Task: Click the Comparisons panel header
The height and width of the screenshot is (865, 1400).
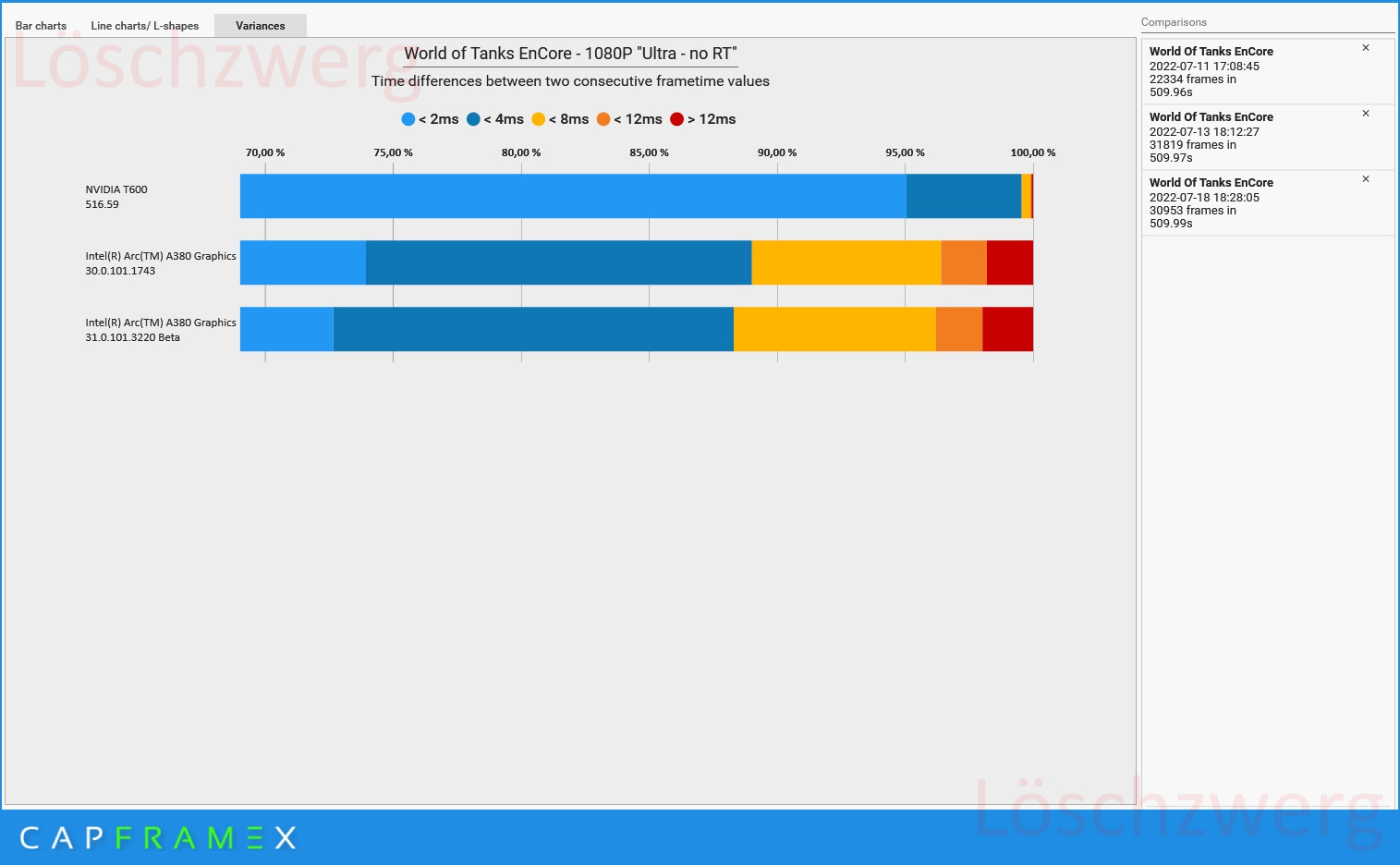Action: coord(1174,22)
